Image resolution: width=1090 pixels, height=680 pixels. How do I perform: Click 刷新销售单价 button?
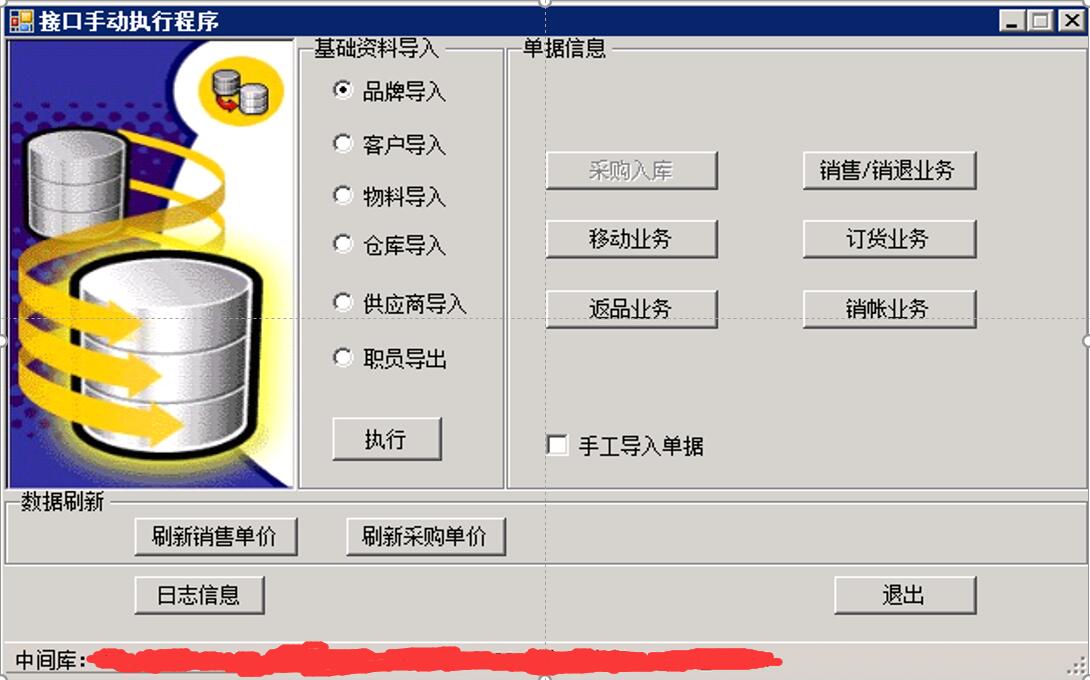click(215, 536)
